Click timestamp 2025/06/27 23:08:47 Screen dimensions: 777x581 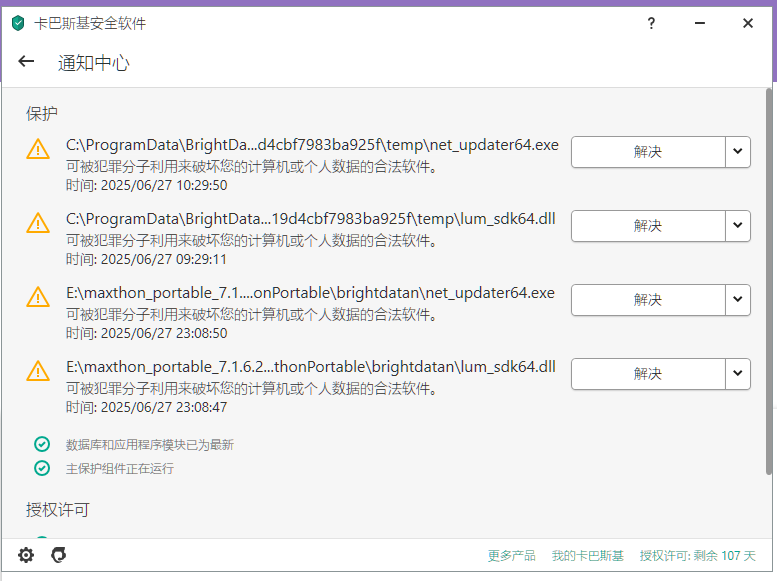pyautogui.click(x=164, y=407)
